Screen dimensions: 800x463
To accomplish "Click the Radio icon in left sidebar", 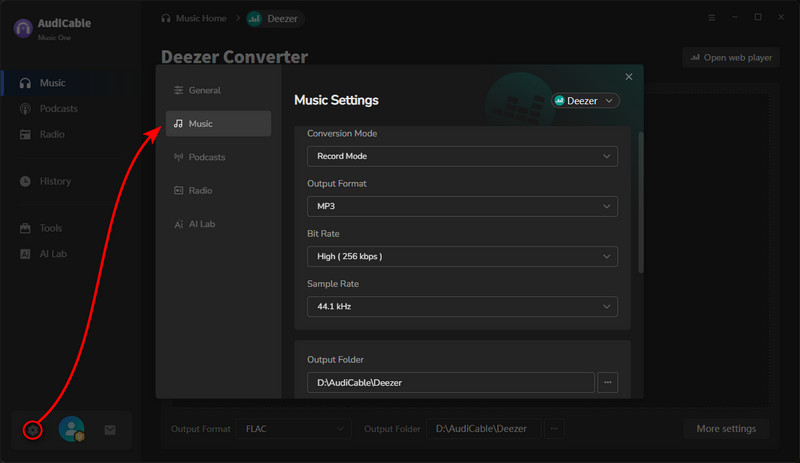I will pos(25,134).
